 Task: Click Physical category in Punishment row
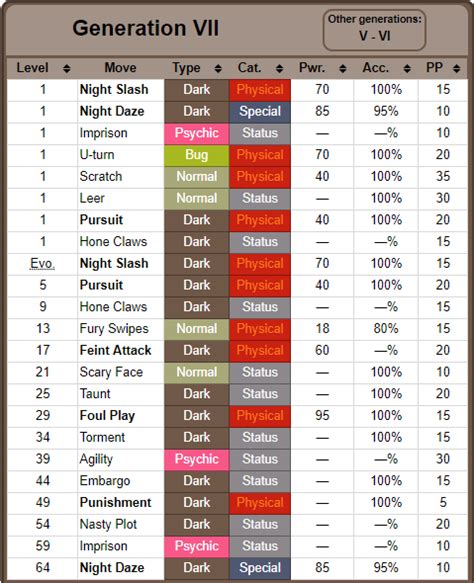click(260, 503)
